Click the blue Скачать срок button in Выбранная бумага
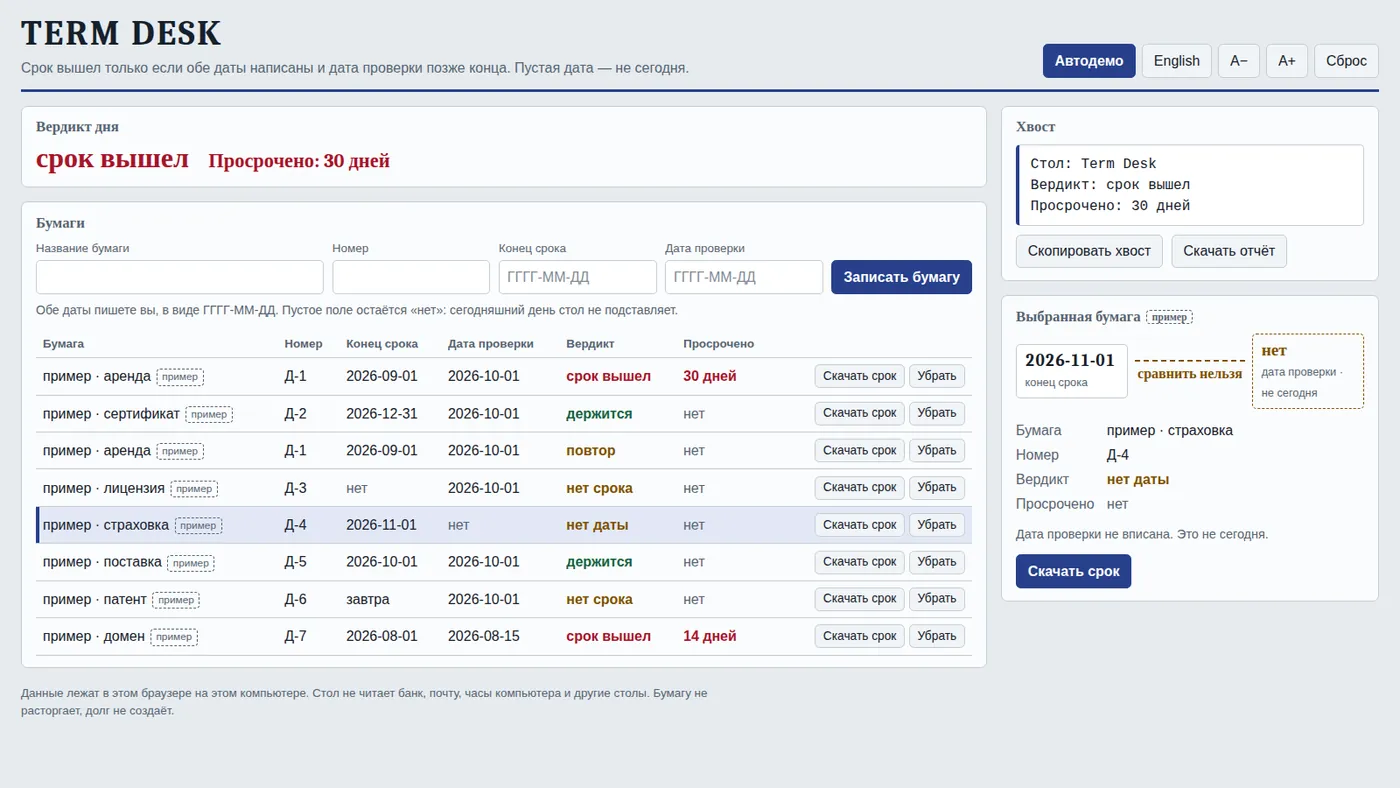This screenshot has width=1400, height=788. pyautogui.click(x=1073, y=571)
